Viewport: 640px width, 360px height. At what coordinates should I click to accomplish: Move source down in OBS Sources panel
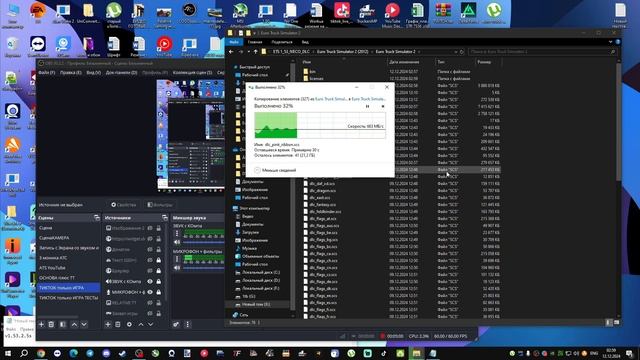coord(150,324)
